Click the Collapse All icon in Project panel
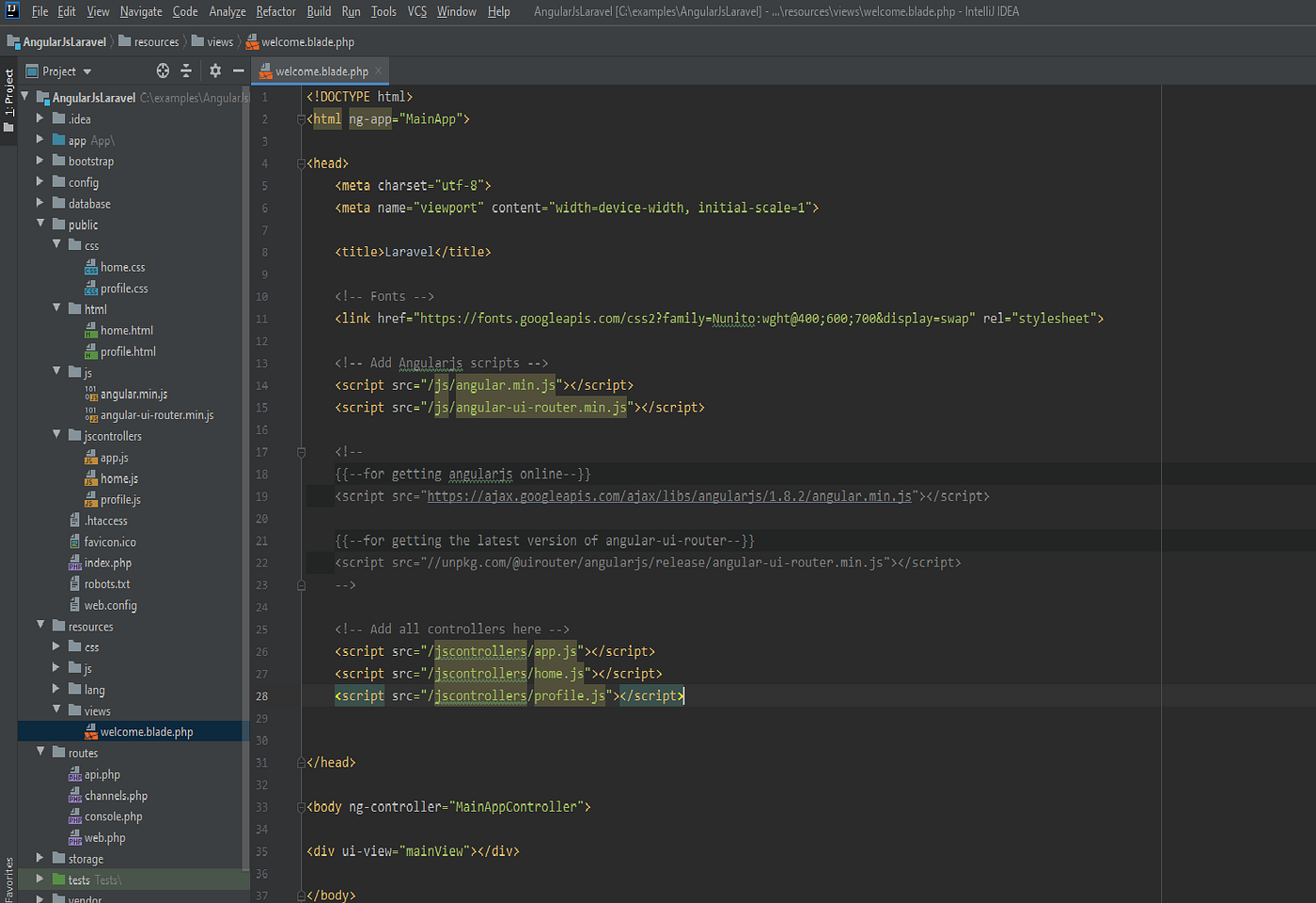 point(186,70)
